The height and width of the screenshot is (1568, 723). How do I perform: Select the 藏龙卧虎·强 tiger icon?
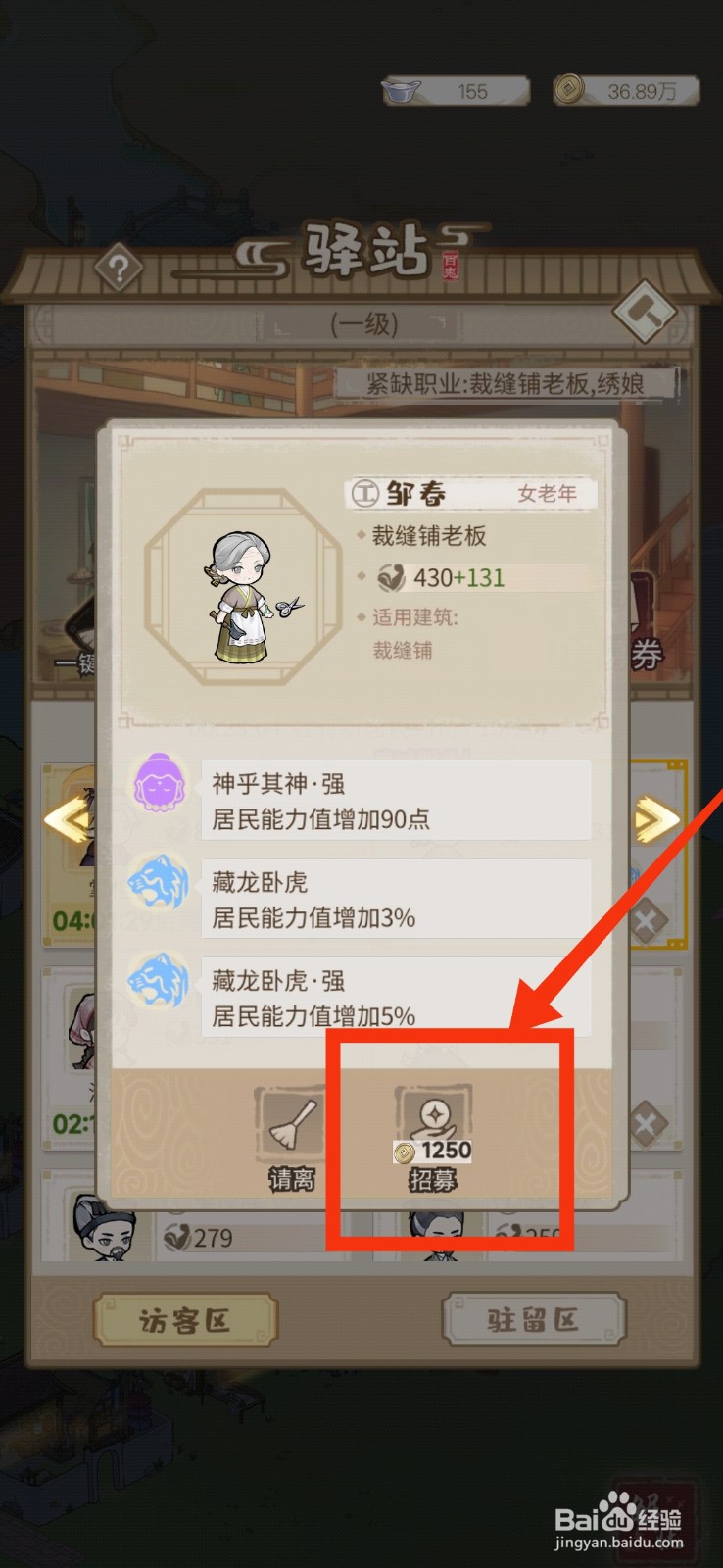coord(159,981)
